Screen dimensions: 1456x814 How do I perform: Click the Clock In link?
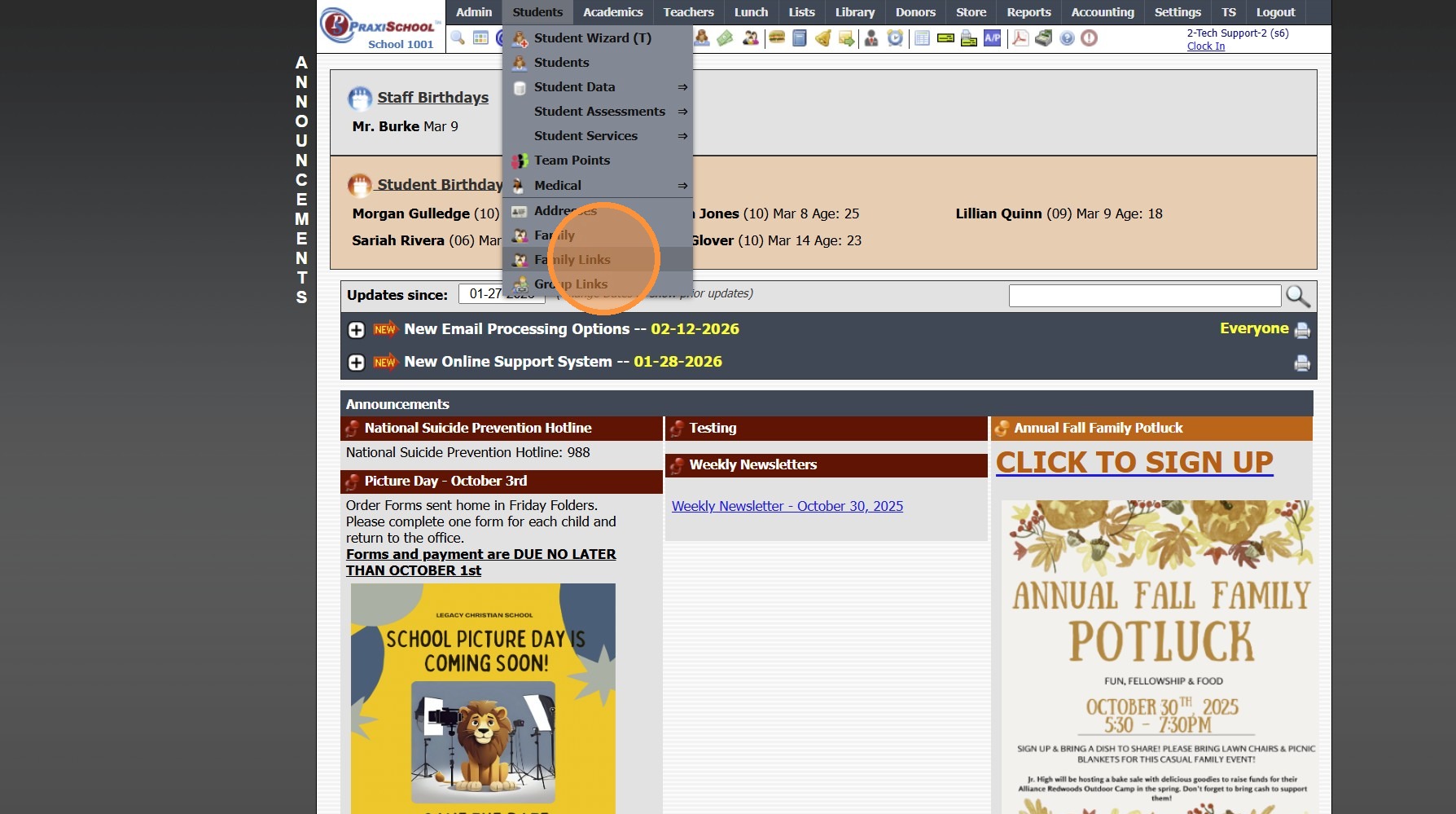pos(1205,46)
